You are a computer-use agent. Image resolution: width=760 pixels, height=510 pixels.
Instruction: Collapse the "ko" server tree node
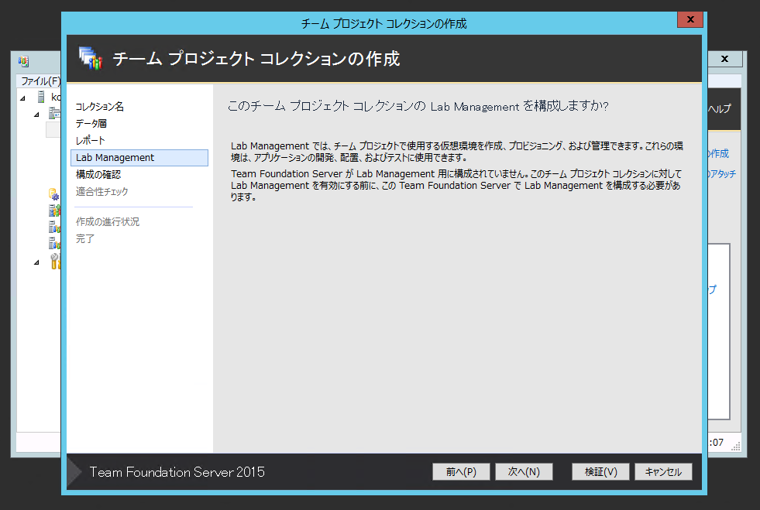(23, 98)
